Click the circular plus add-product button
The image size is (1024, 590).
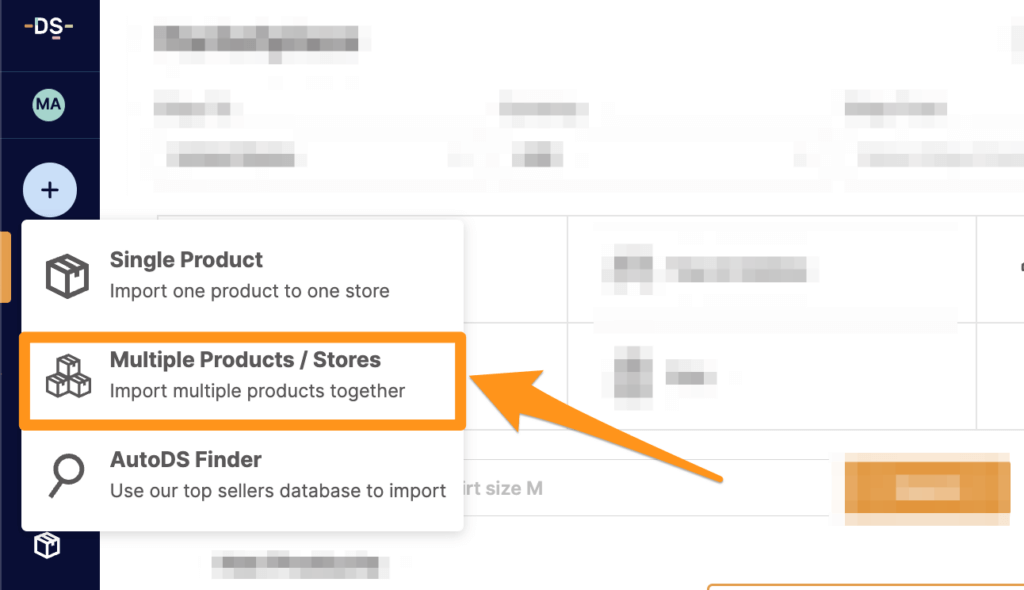click(x=49, y=189)
